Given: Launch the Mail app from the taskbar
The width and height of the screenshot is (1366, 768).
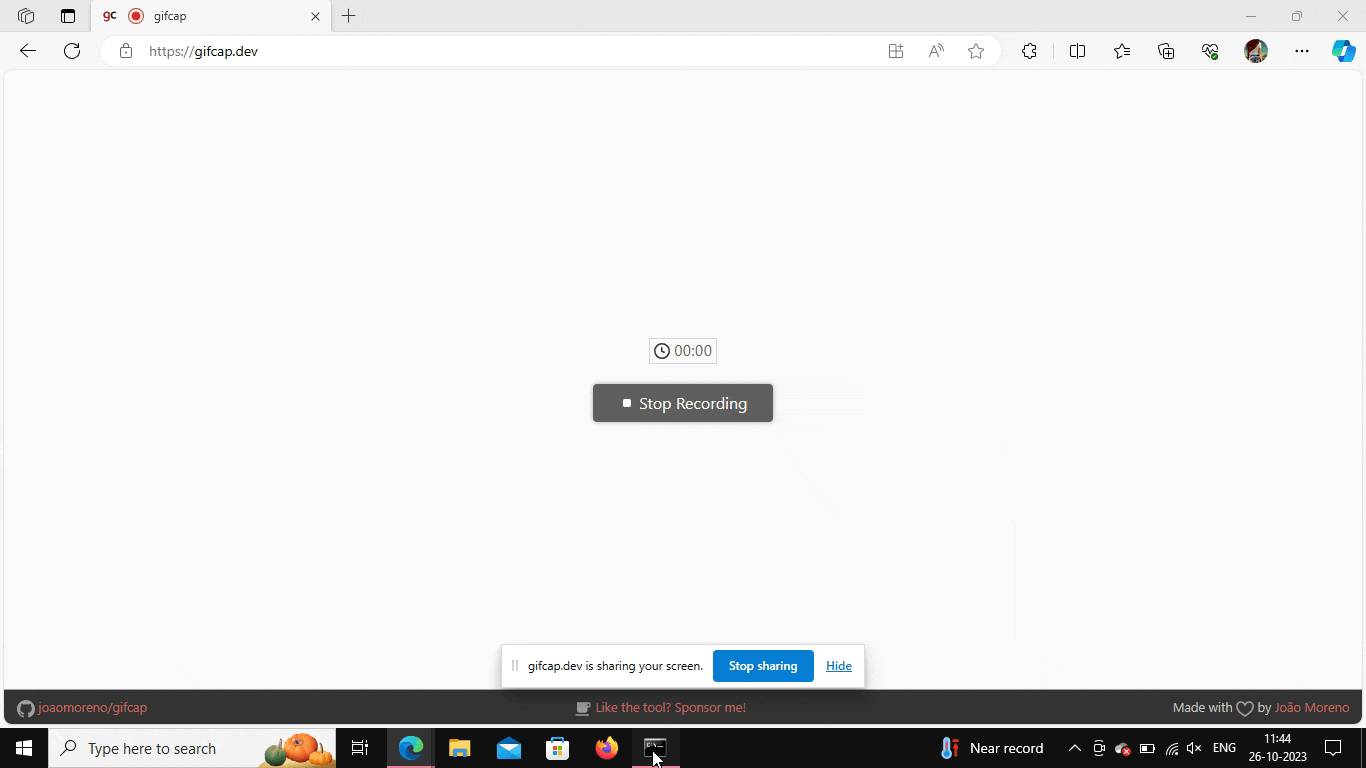Looking at the screenshot, I should click(x=509, y=748).
